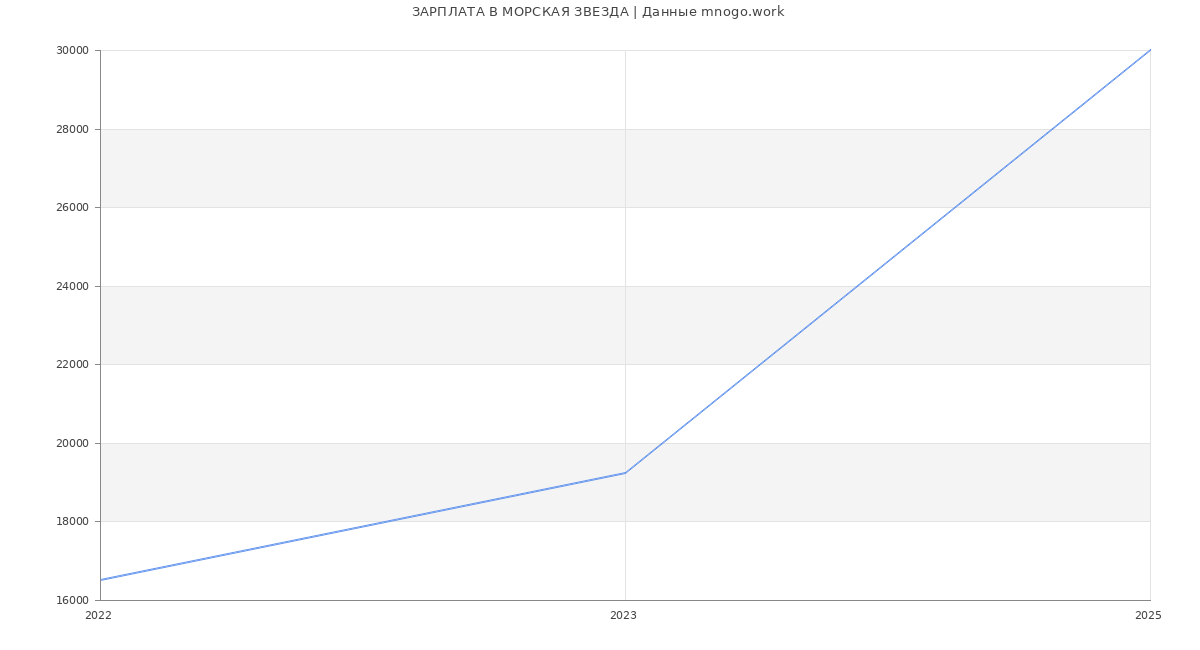Click the vertical gridline above the 2023 data point
The height and width of the screenshot is (650, 1200).
pos(625,250)
